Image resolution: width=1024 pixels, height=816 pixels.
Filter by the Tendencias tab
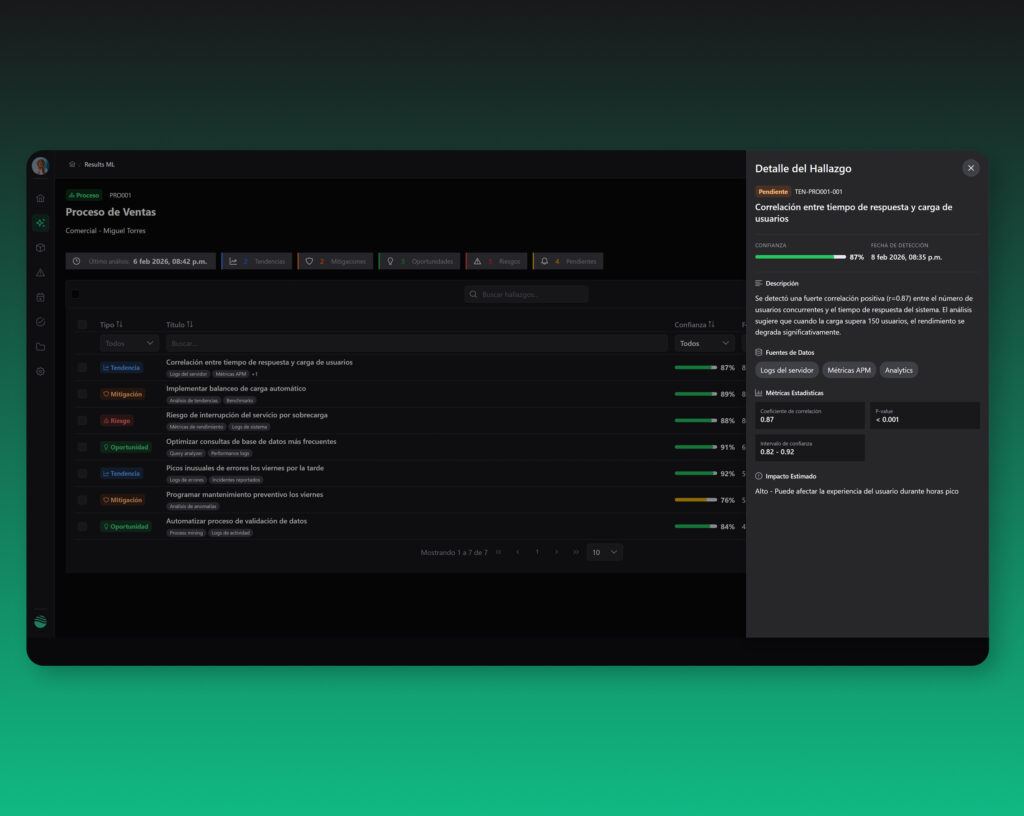[x=257, y=261]
